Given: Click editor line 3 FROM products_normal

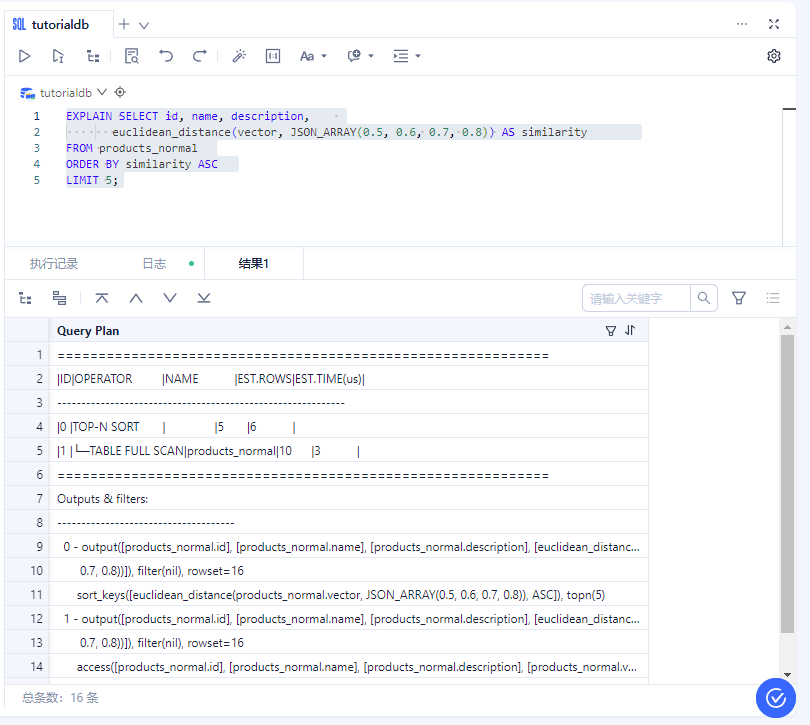Looking at the screenshot, I should point(132,148).
